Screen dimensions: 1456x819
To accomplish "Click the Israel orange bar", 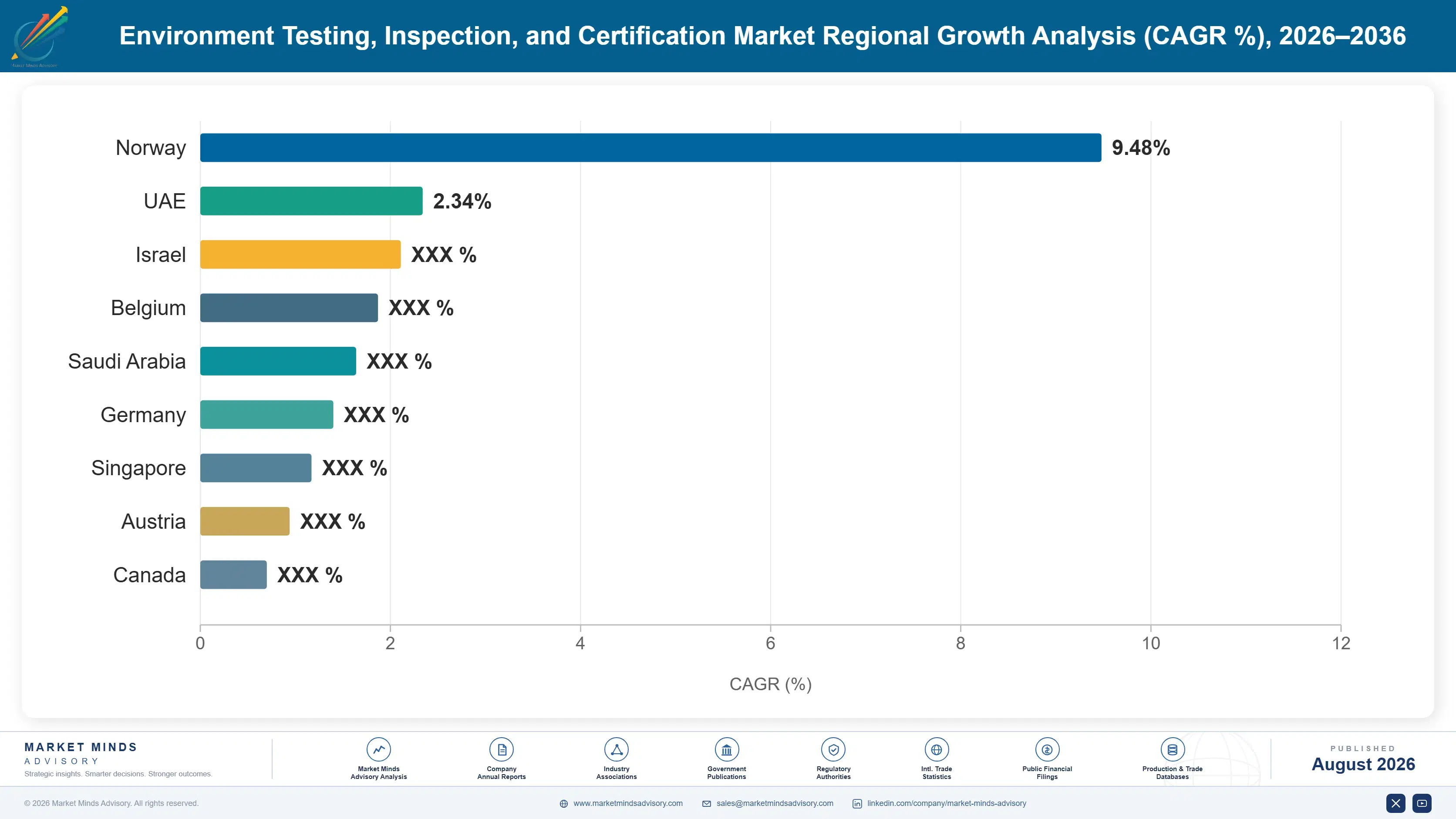I will point(300,254).
